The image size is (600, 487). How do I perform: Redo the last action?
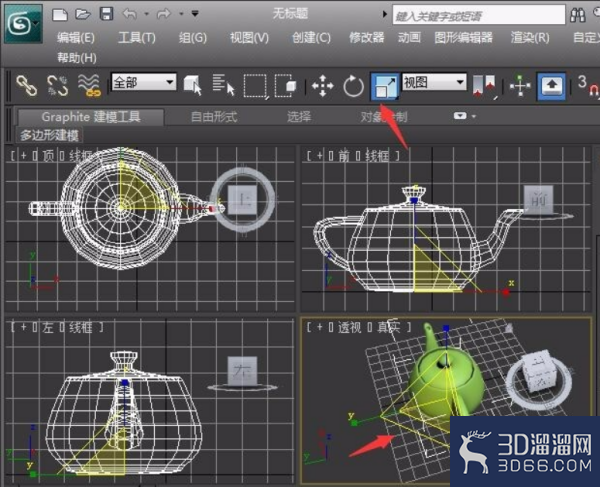tap(164, 14)
